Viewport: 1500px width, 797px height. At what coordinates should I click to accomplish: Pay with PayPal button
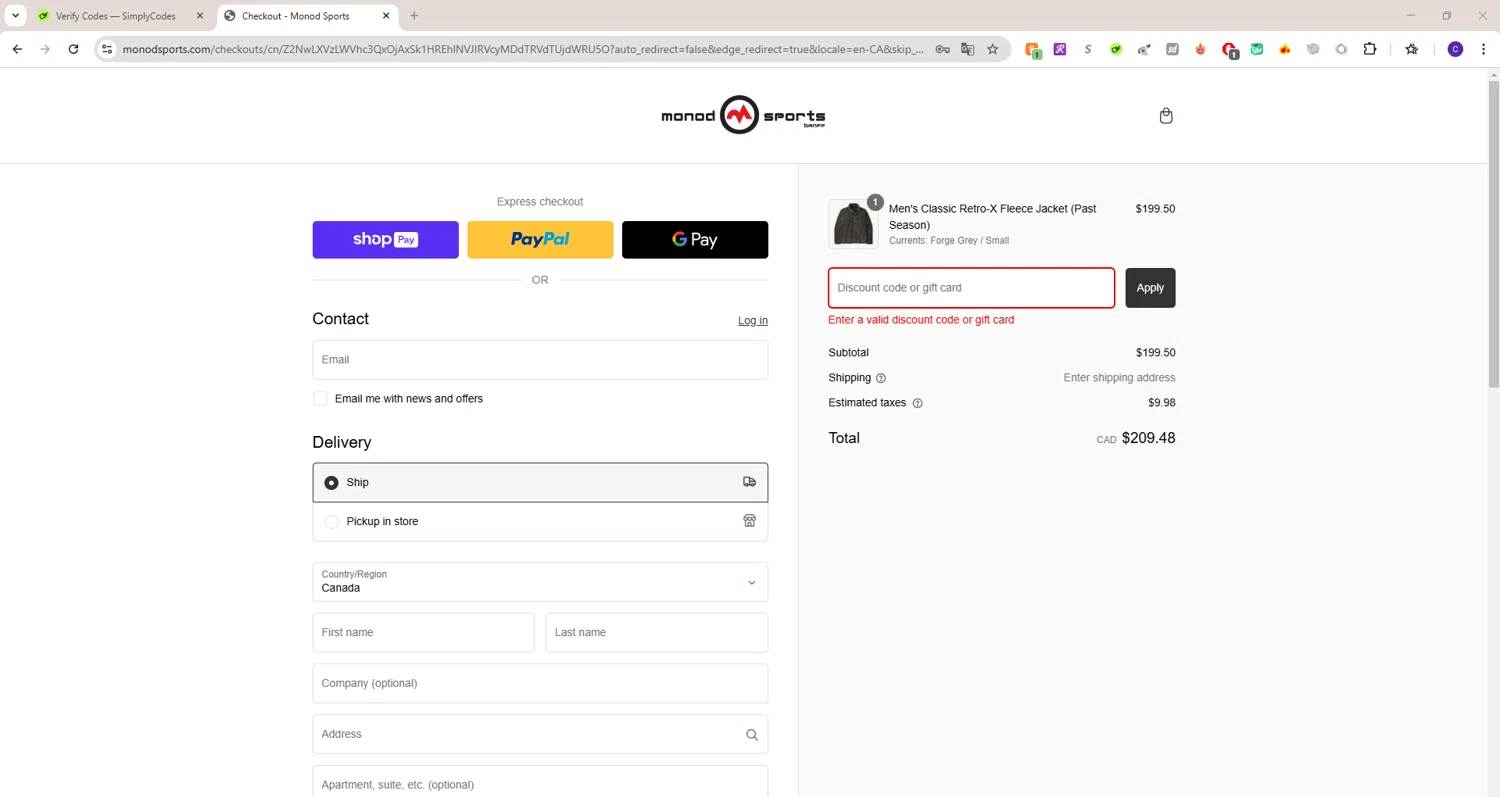540,240
